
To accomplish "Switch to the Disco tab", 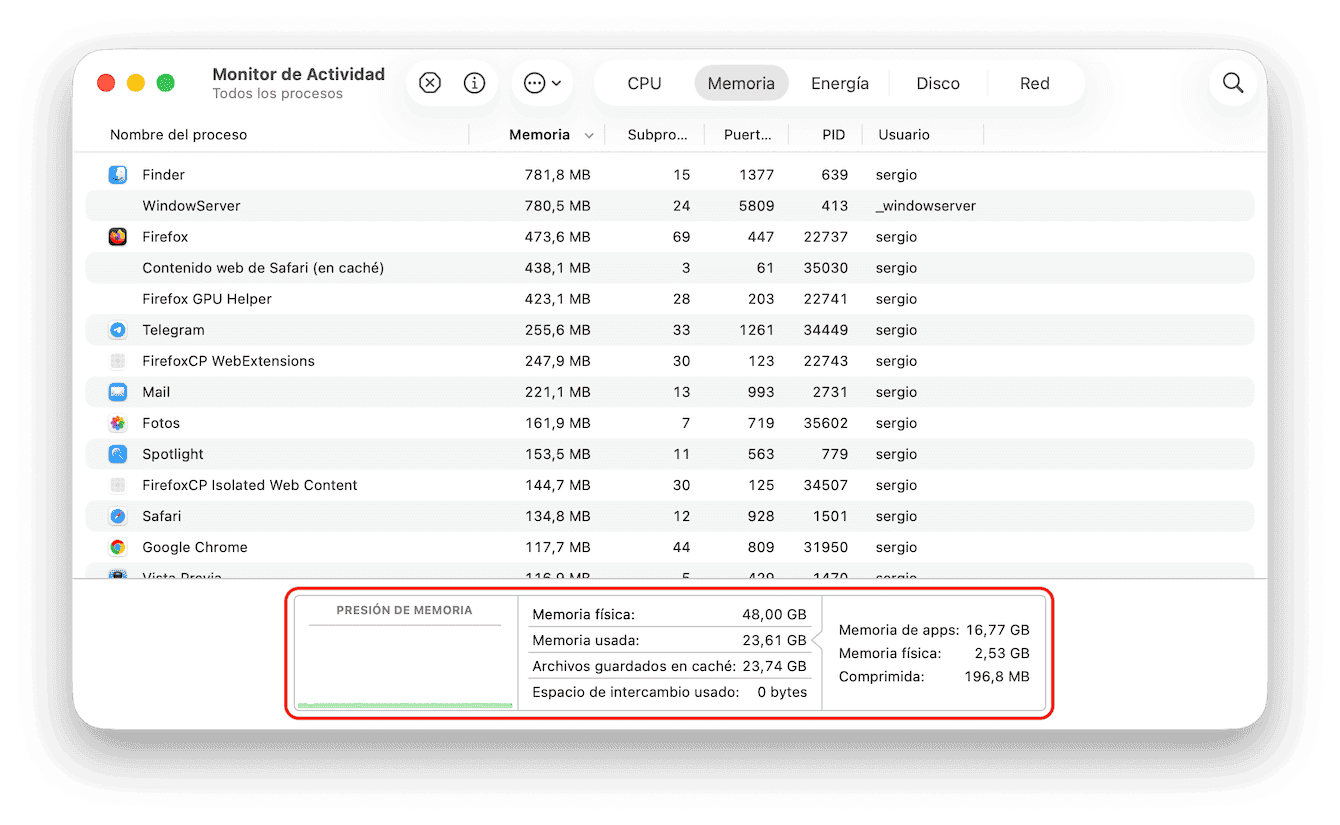I will click(x=938, y=83).
